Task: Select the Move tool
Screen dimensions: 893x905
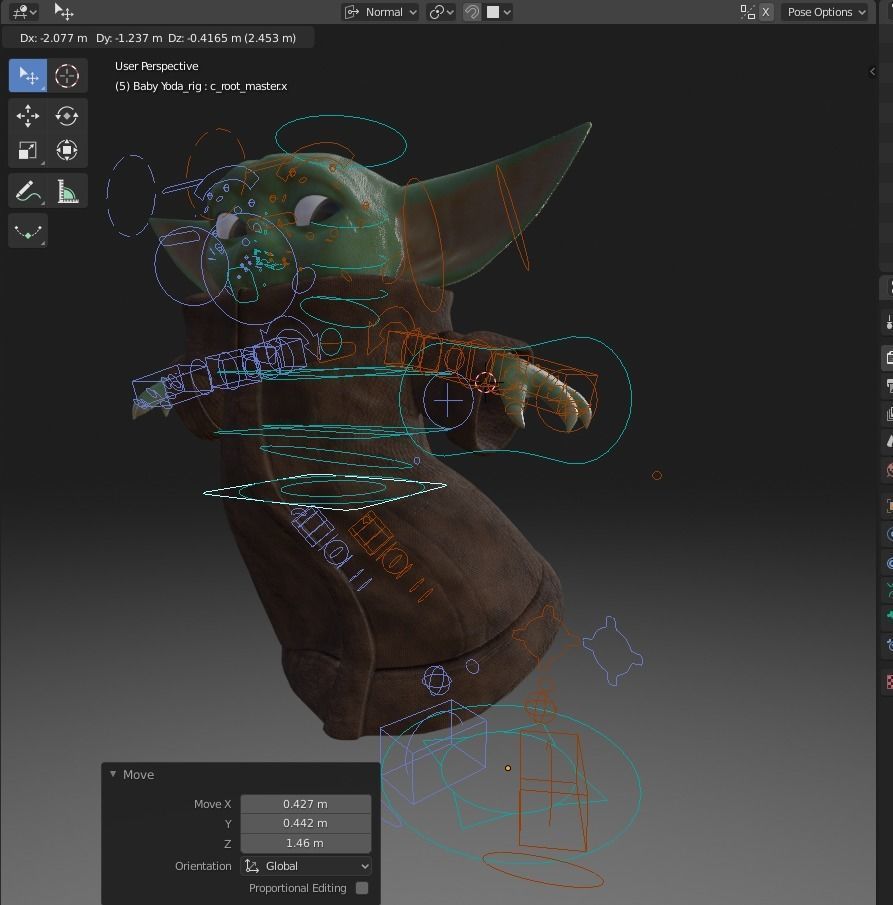Action: tap(28, 116)
